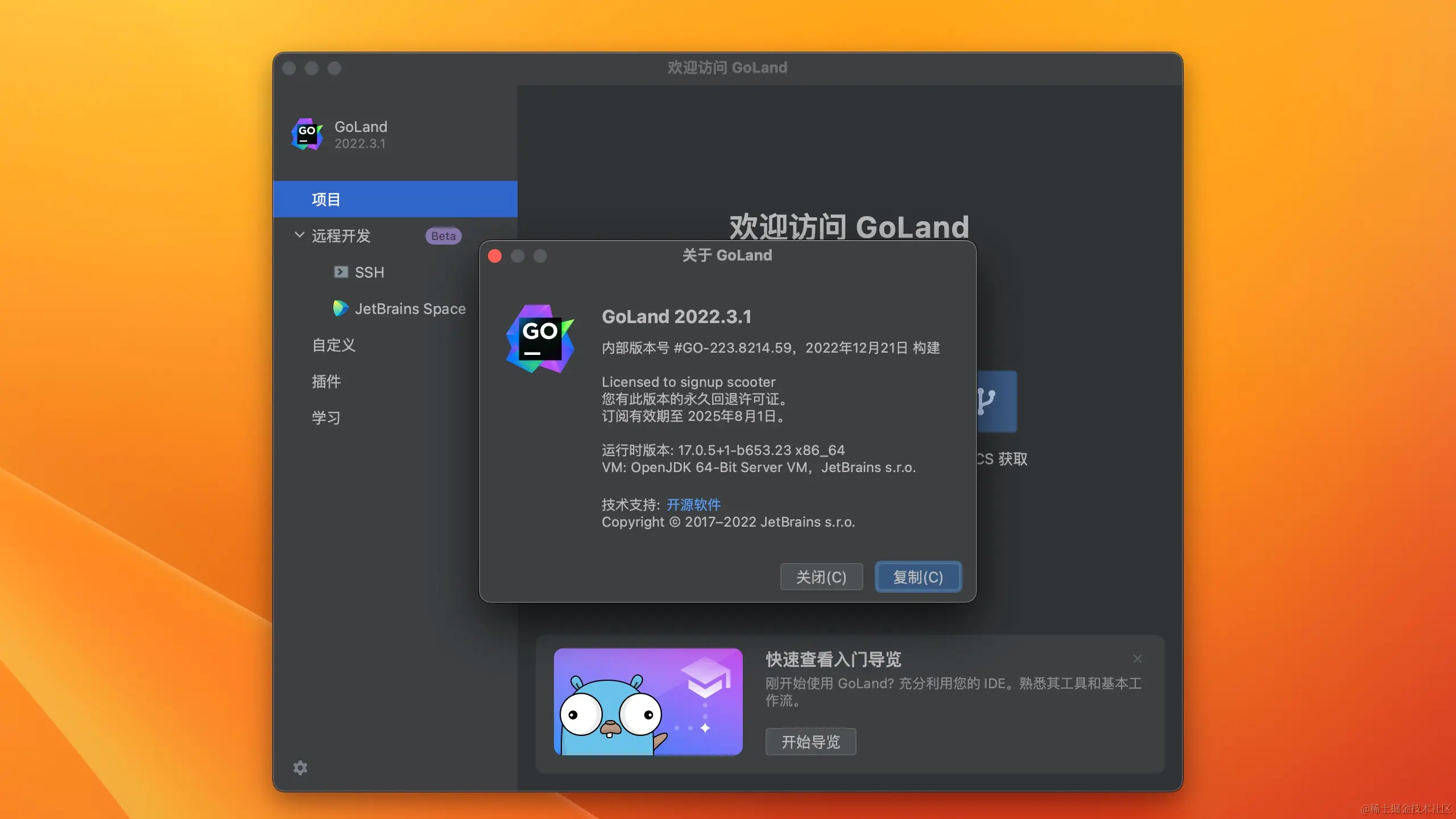Click the 关闭(C) button
1456x819 pixels.
[821, 577]
